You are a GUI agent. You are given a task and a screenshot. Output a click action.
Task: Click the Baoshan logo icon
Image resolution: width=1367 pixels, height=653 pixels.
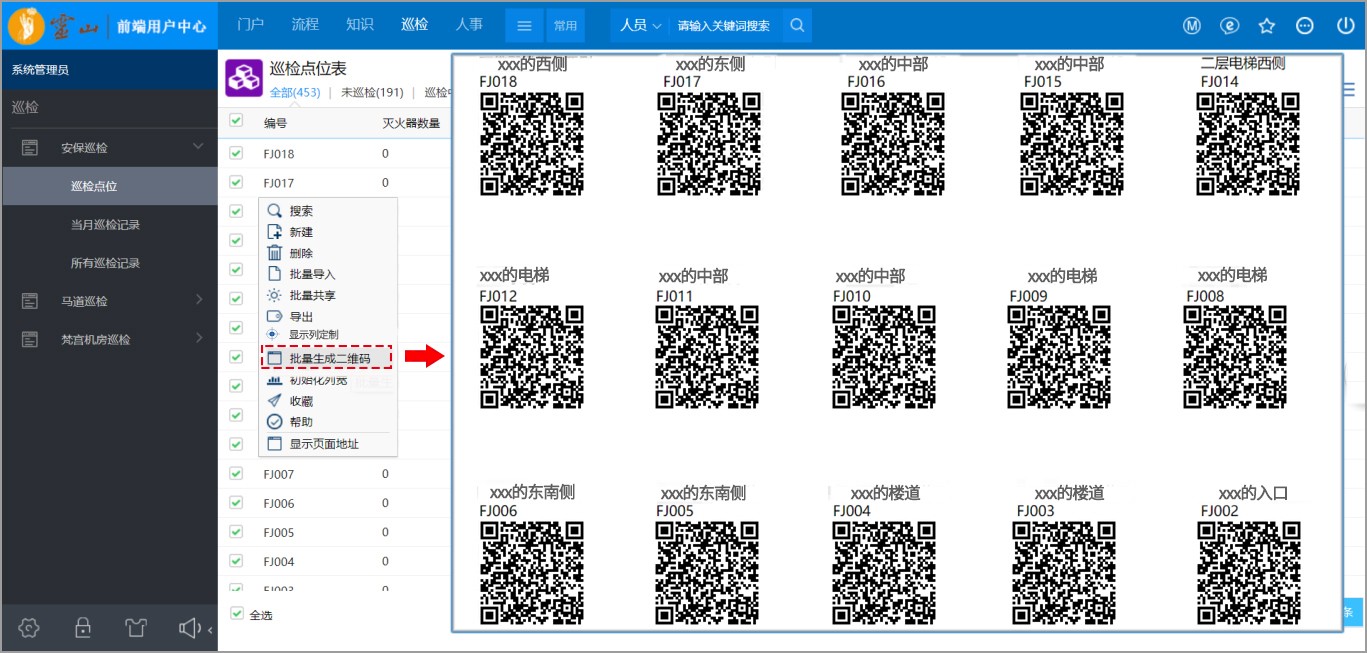tap(26, 25)
